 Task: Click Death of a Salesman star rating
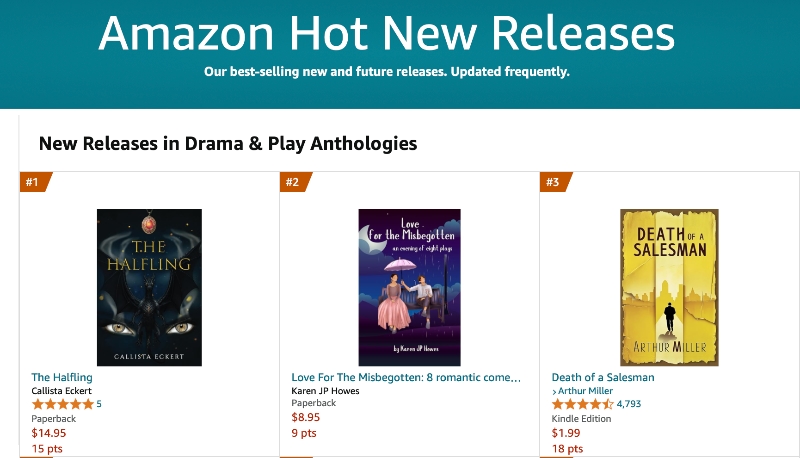583,404
